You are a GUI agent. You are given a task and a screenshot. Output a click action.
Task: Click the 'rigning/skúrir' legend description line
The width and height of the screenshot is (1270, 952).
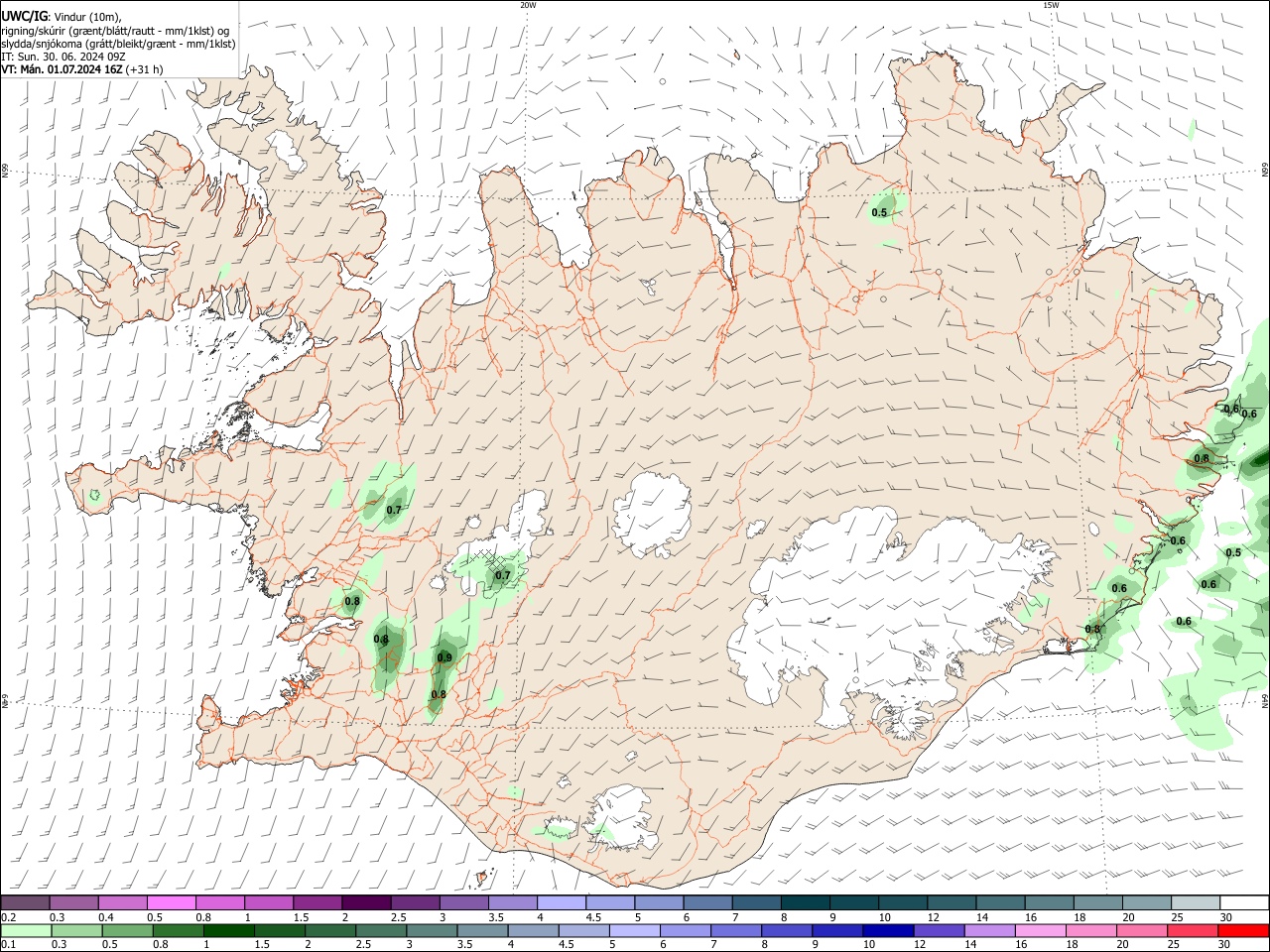(115, 31)
